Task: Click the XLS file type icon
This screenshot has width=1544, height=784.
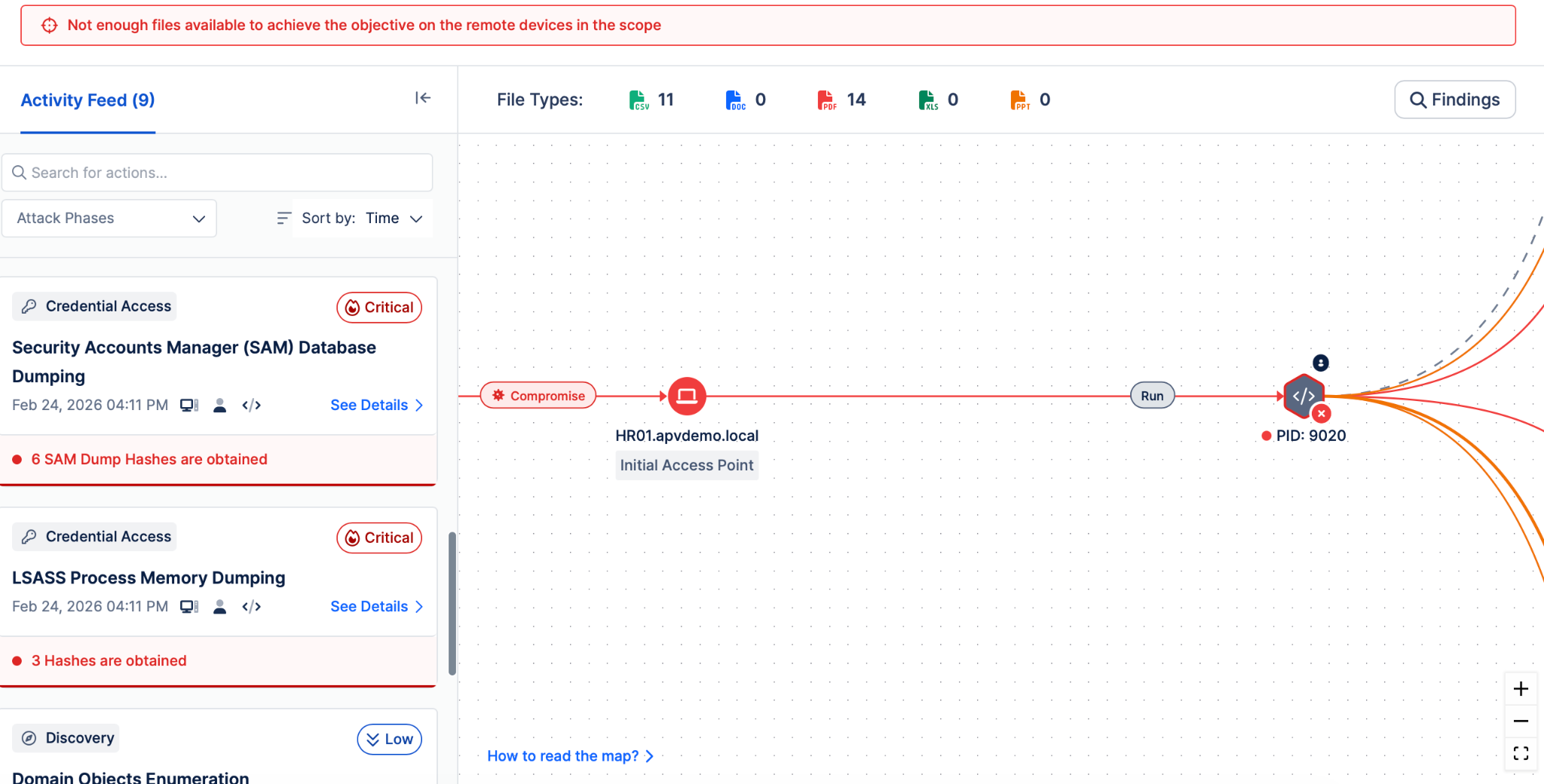Action: 928,100
